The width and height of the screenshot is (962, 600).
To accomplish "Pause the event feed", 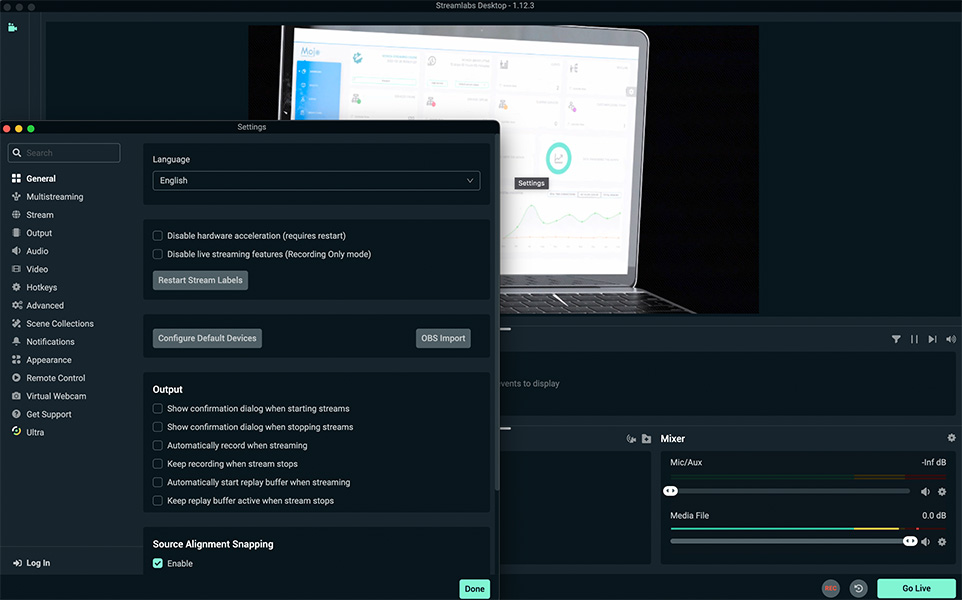I will tap(913, 339).
